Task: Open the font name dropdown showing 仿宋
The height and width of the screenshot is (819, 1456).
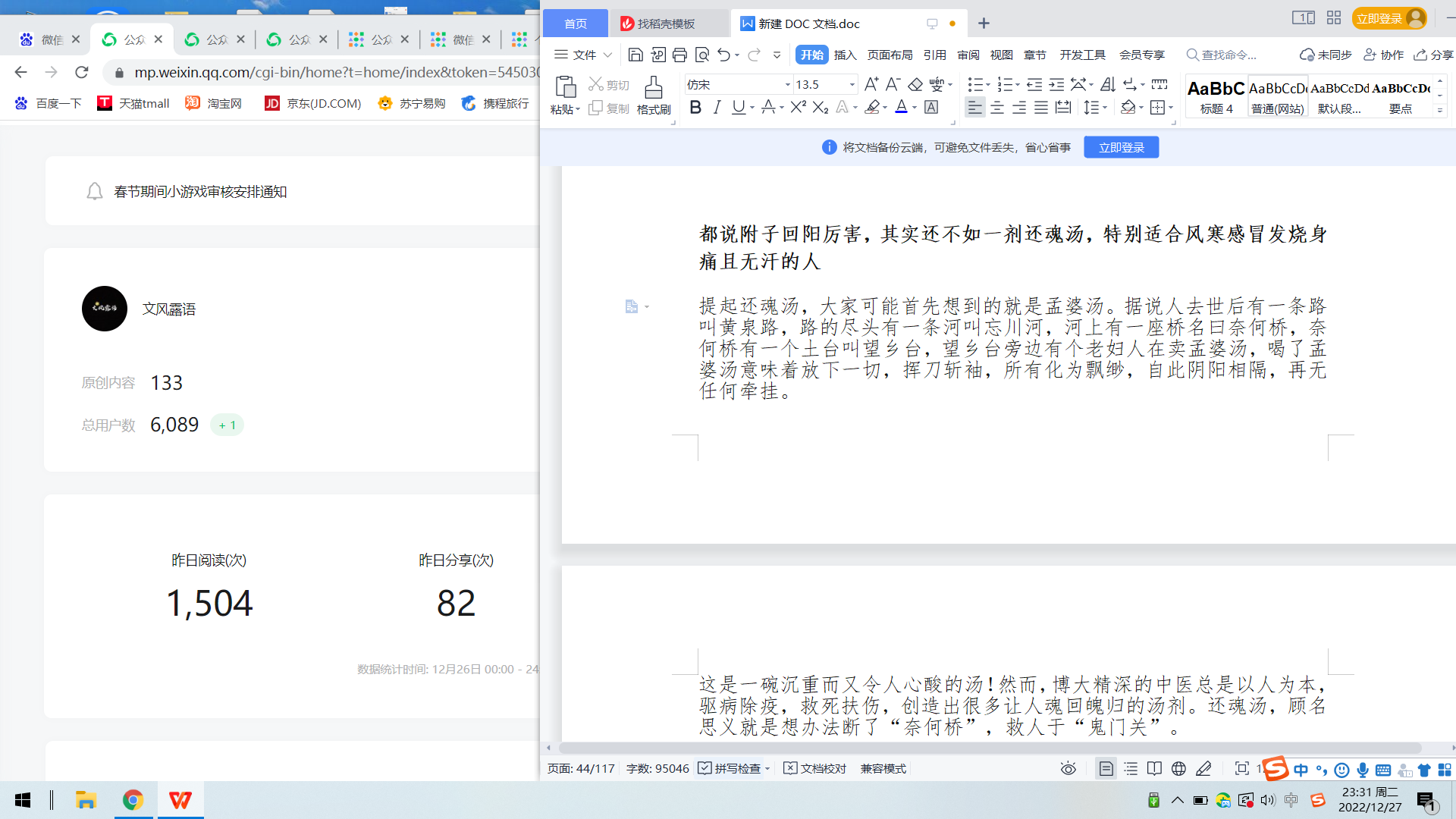Action: click(x=787, y=84)
